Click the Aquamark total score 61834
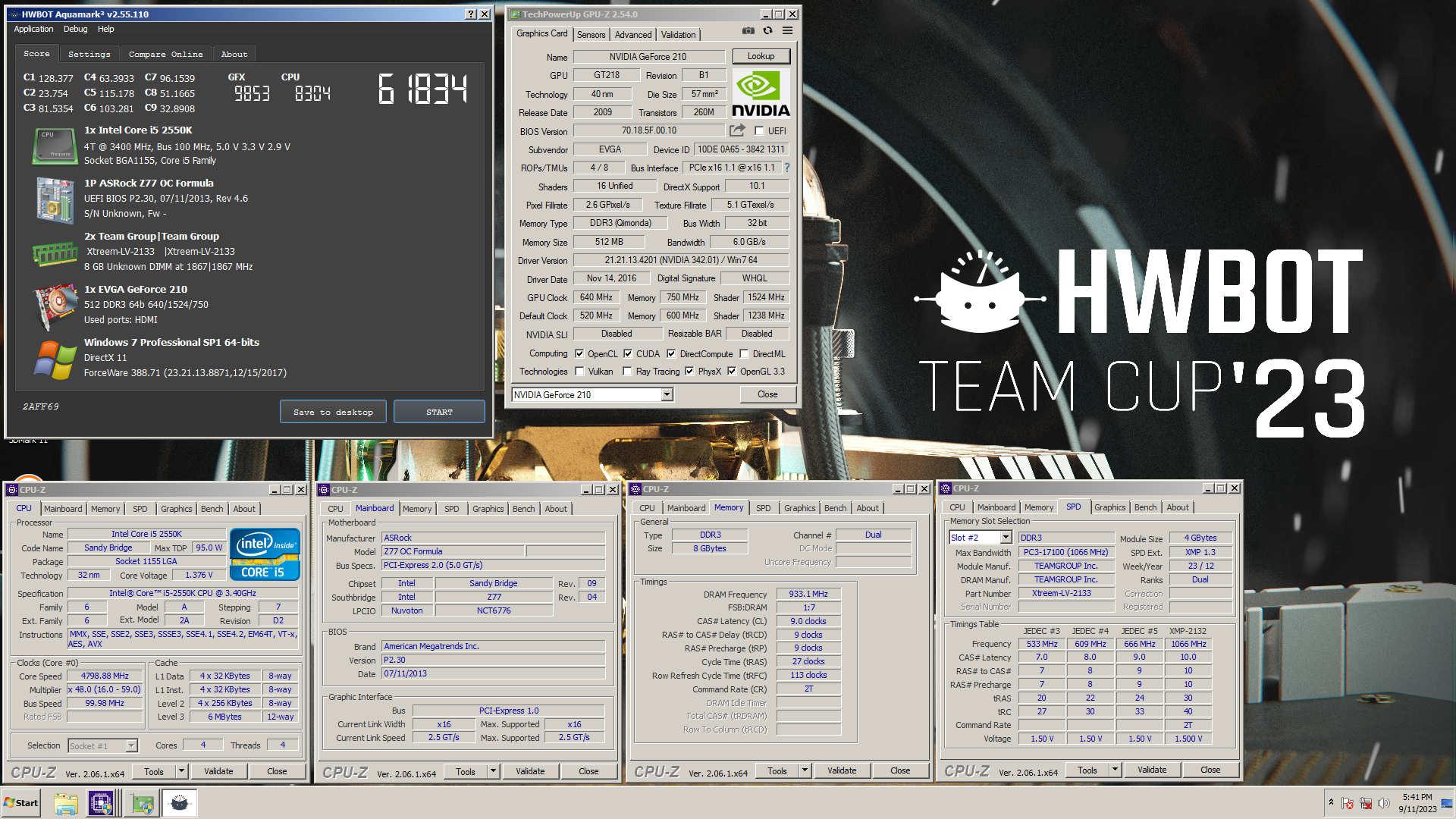Screen dimensions: 1456x819 pyautogui.click(x=422, y=89)
